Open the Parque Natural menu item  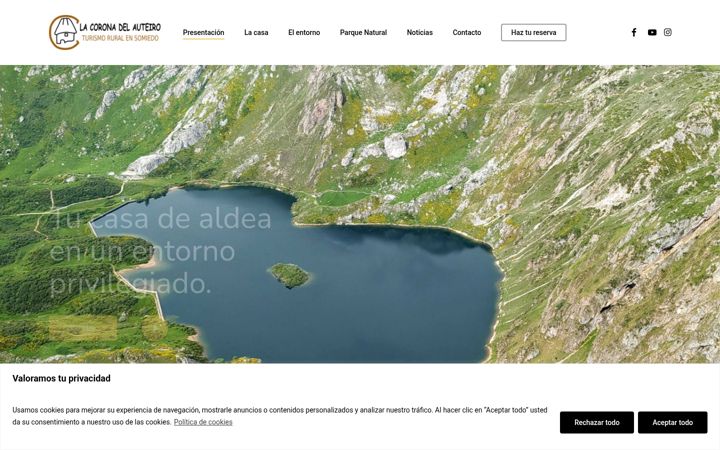point(363,33)
